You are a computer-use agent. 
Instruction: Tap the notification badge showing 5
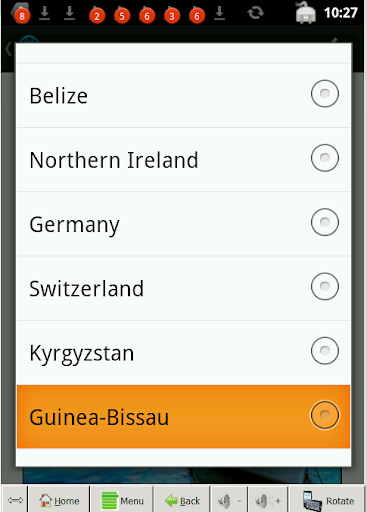point(122,15)
